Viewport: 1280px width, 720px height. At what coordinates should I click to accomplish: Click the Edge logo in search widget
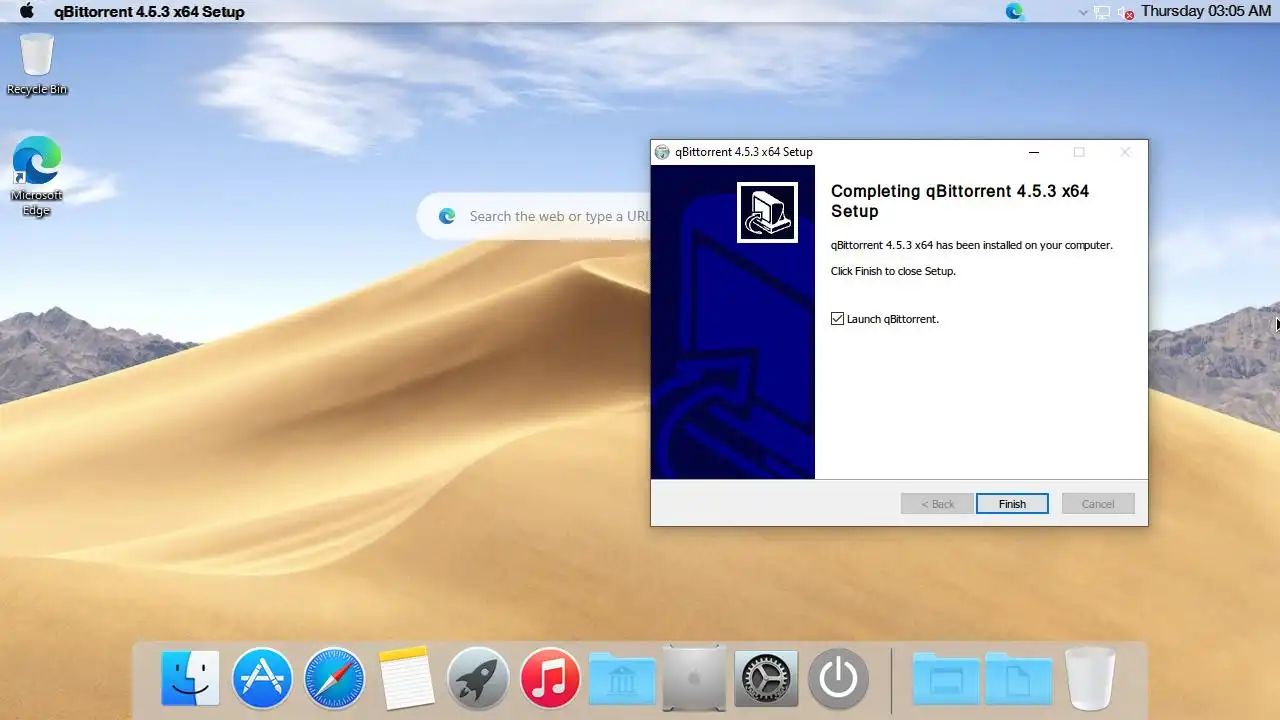[x=447, y=216]
